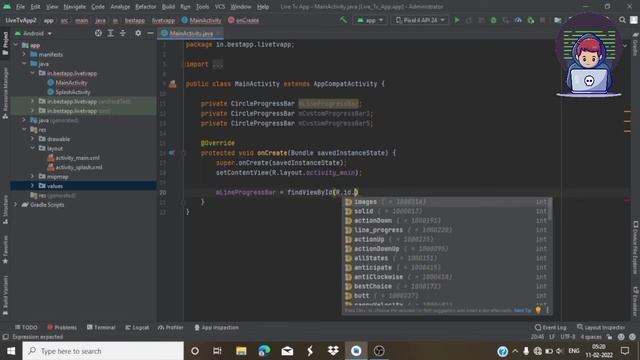Image resolution: width=640 pixels, height=360 pixels.
Task: Expand Gradle Scripts node
Action: (x=16, y=204)
